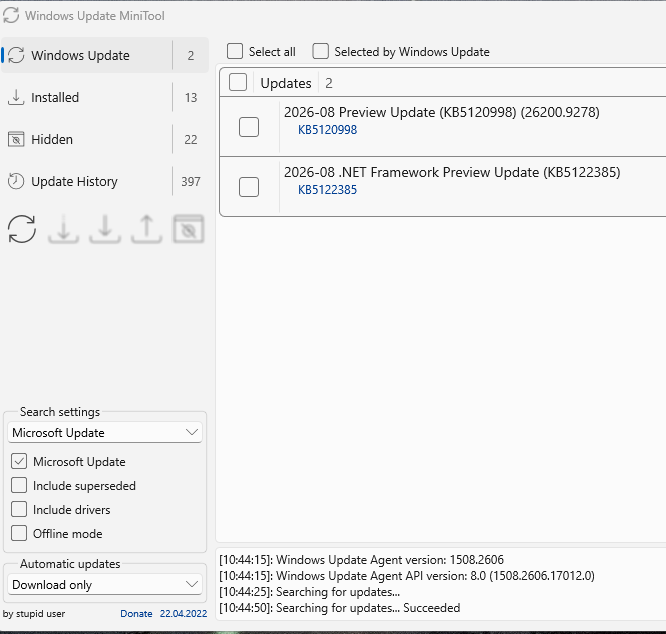The height and width of the screenshot is (634, 666).
Task: Uncheck the Microsoft Update checkbox
Action: click(x=19, y=462)
